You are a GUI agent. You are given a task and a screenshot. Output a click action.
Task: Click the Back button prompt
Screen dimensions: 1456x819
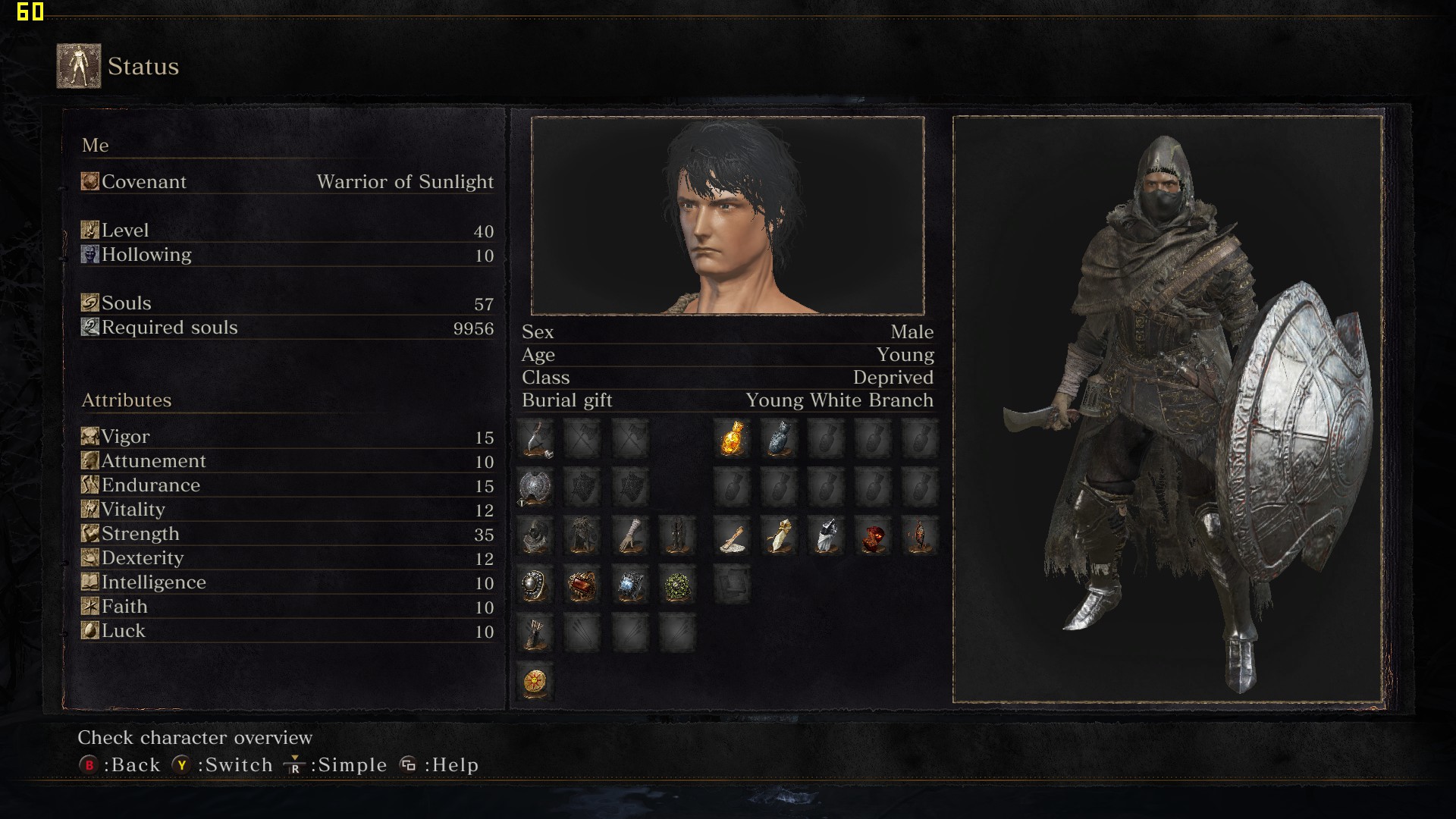click(120, 765)
